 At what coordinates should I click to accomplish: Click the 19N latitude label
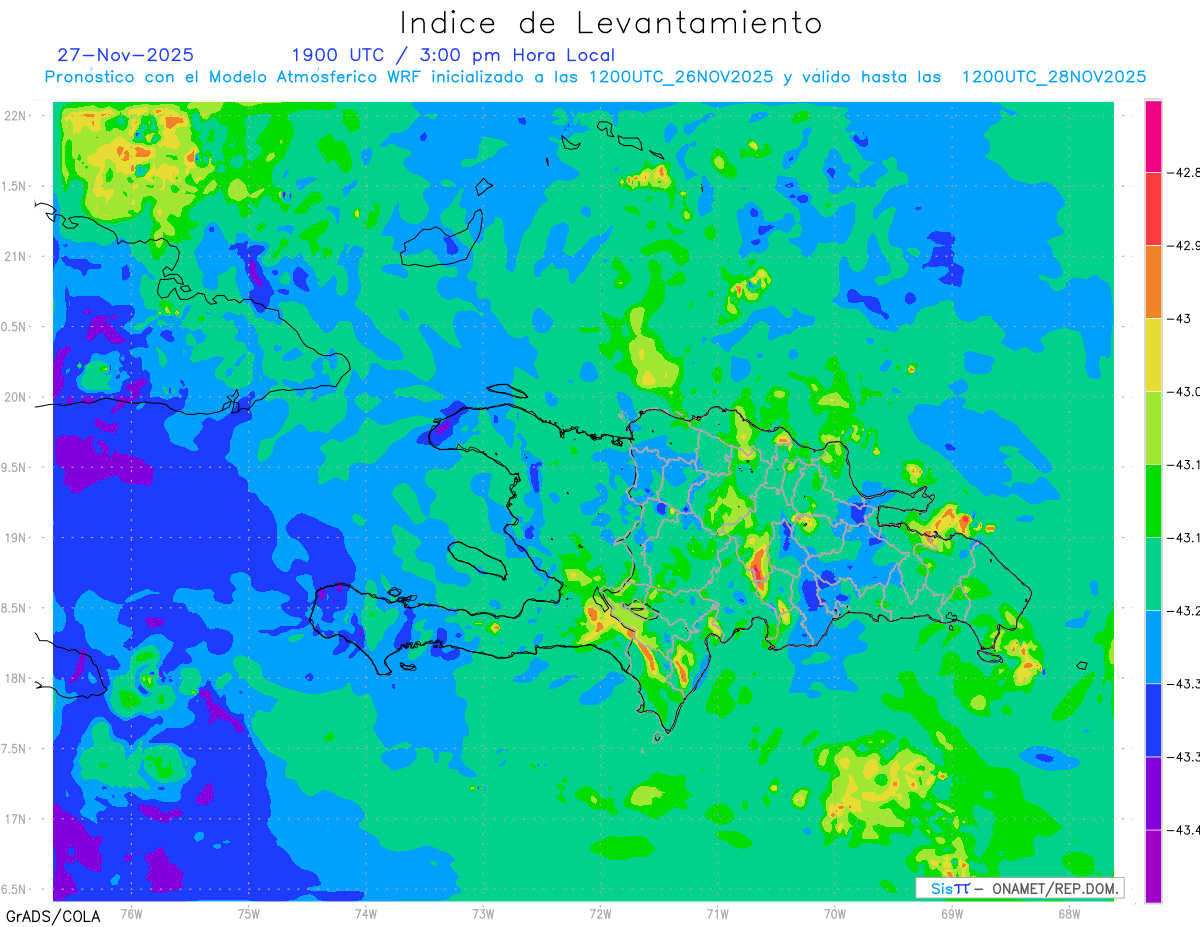click(x=16, y=538)
